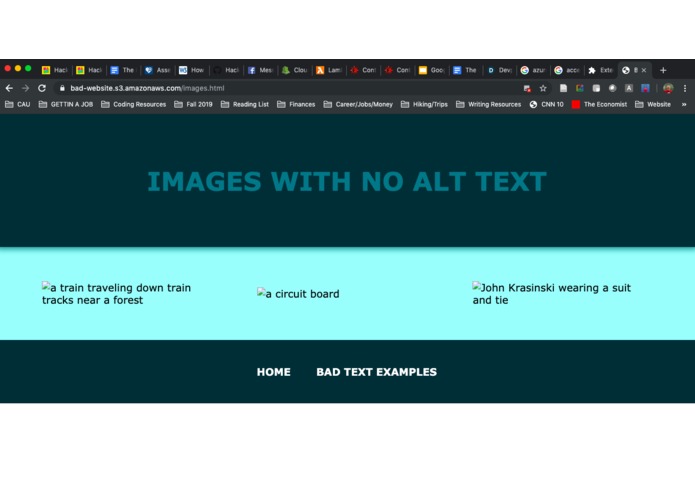Switch to the 'Lam' AWS Lambda tab
Screen dimensions: 695x494
click(329, 70)
